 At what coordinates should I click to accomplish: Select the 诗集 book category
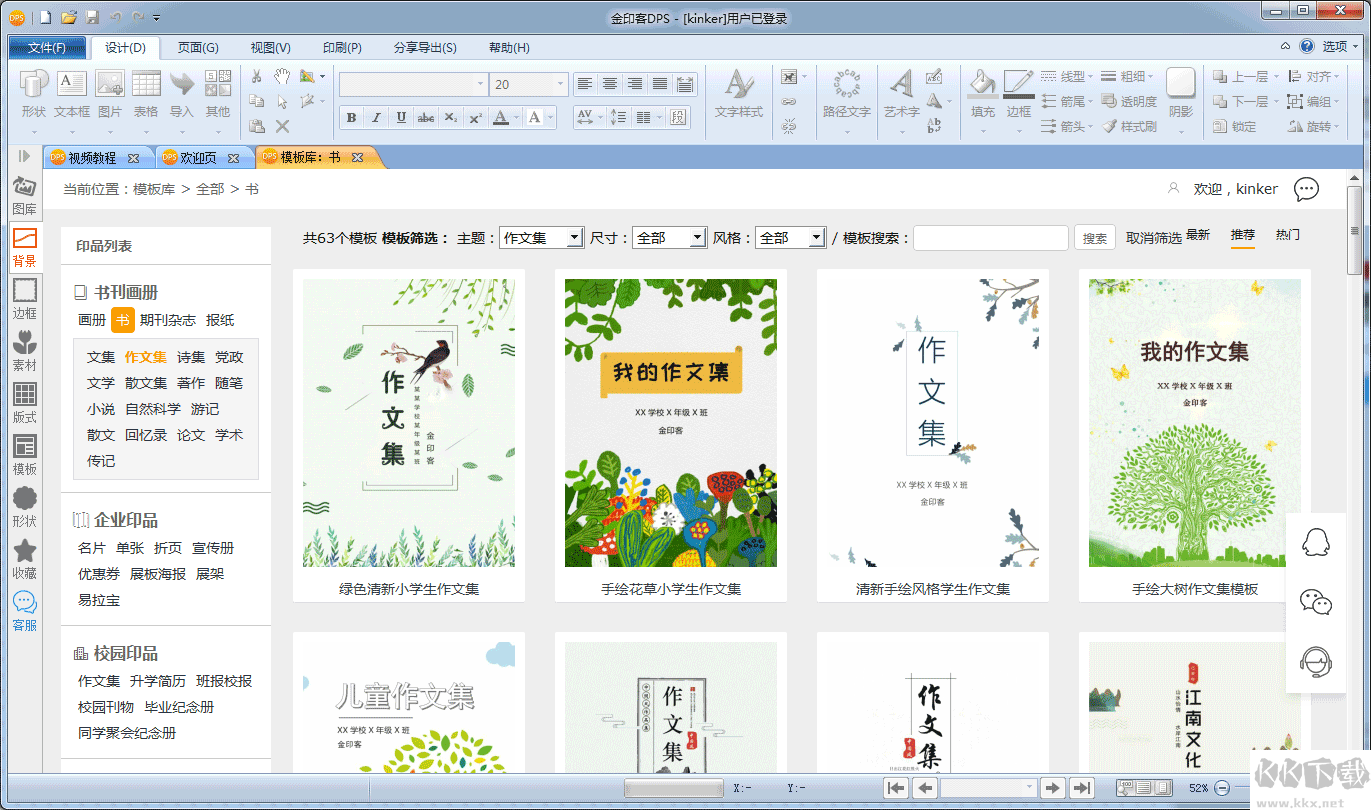pyautogui.click(x=191, y=357)
